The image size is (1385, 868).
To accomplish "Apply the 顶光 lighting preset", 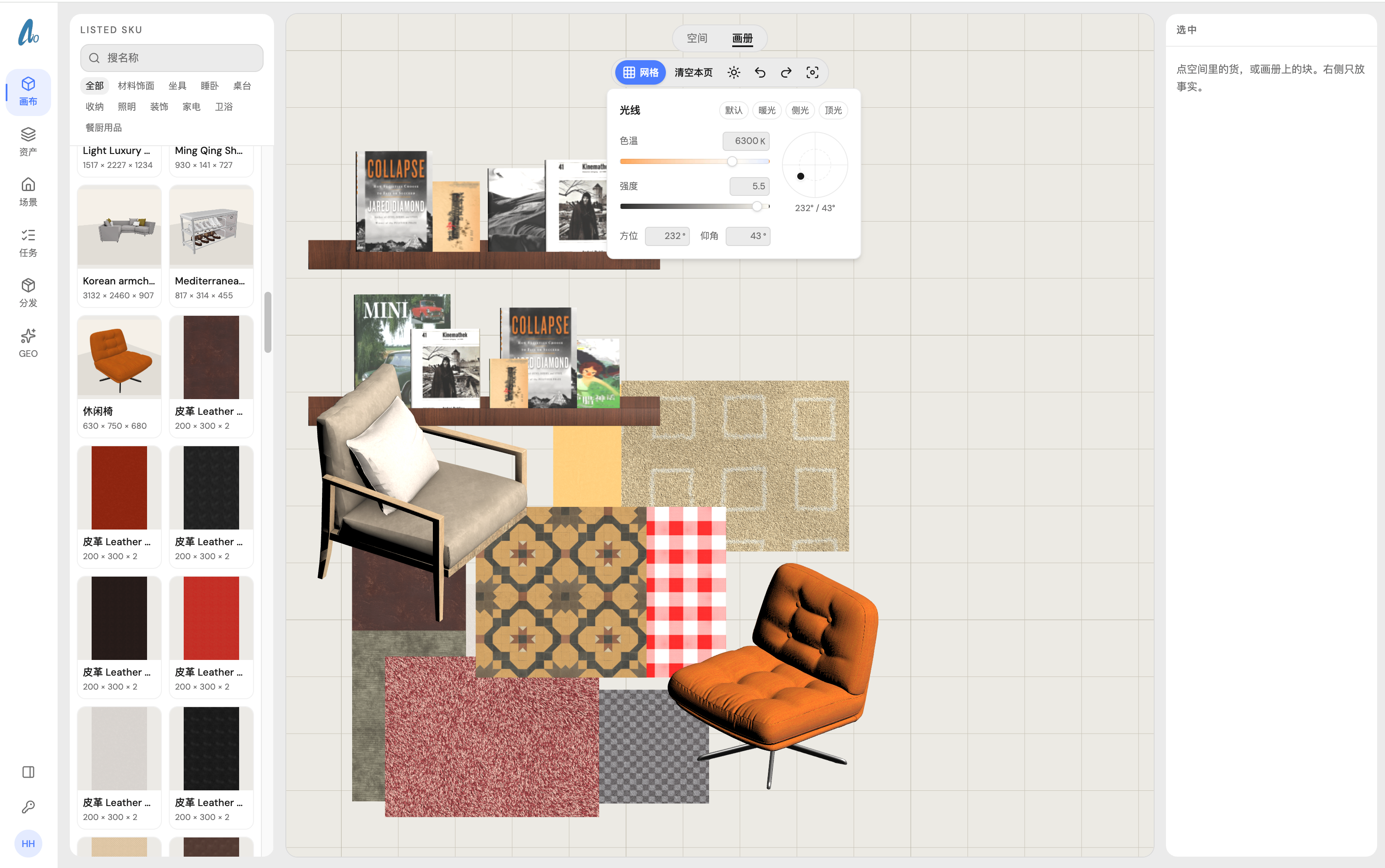I will pos(833,110).
